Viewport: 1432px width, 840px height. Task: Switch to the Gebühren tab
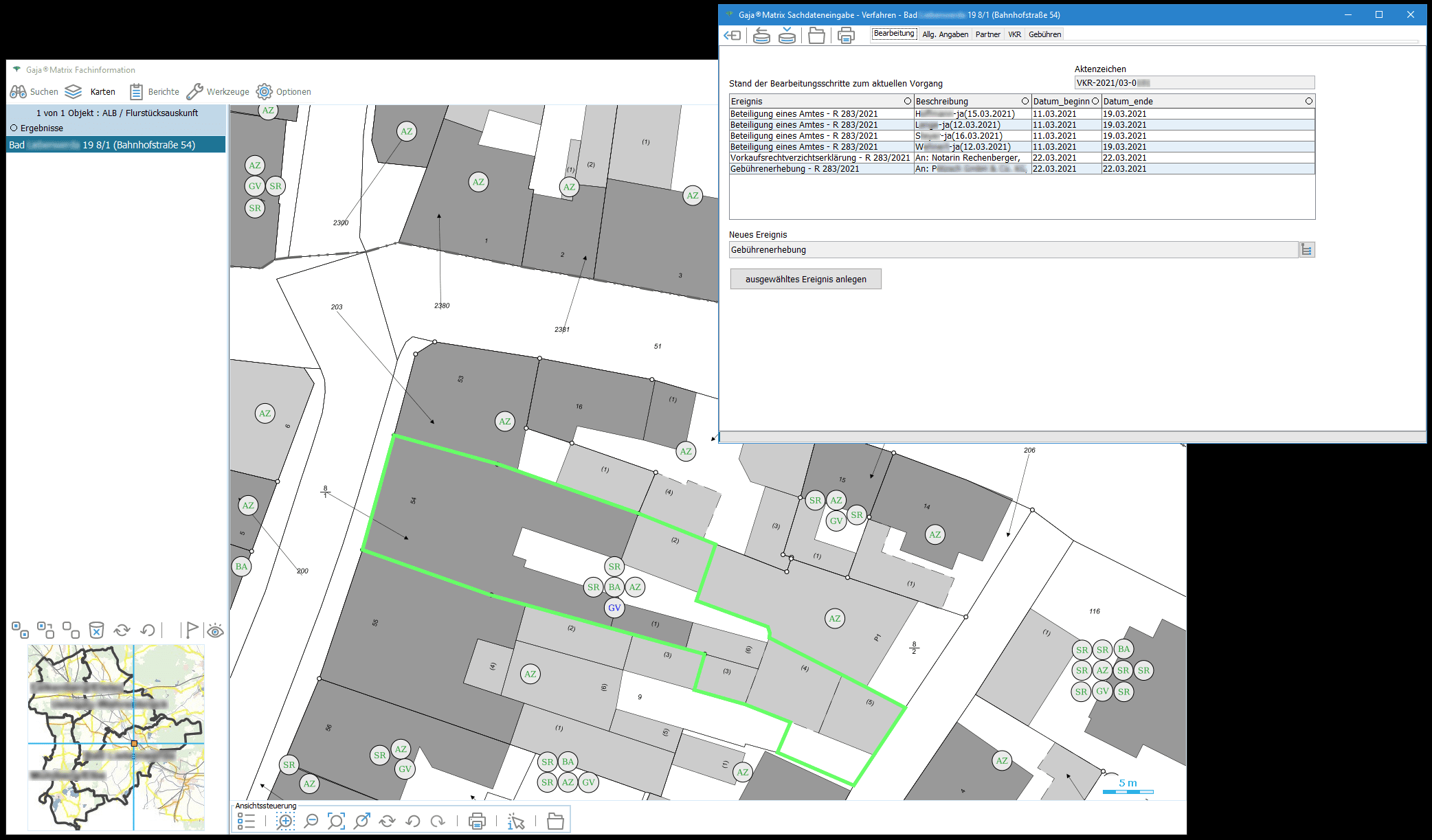1044,34
